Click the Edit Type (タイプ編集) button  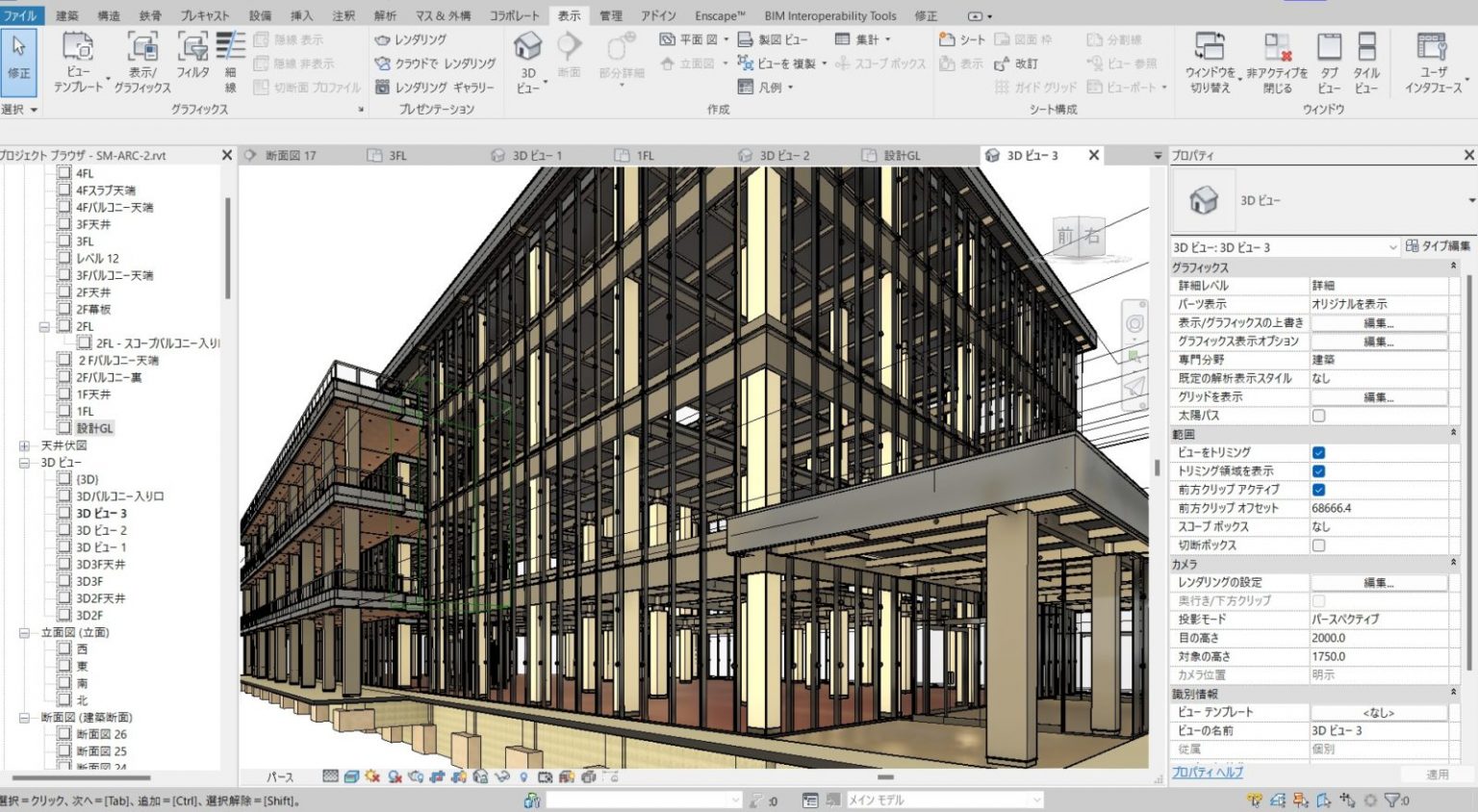(1438, 246)
